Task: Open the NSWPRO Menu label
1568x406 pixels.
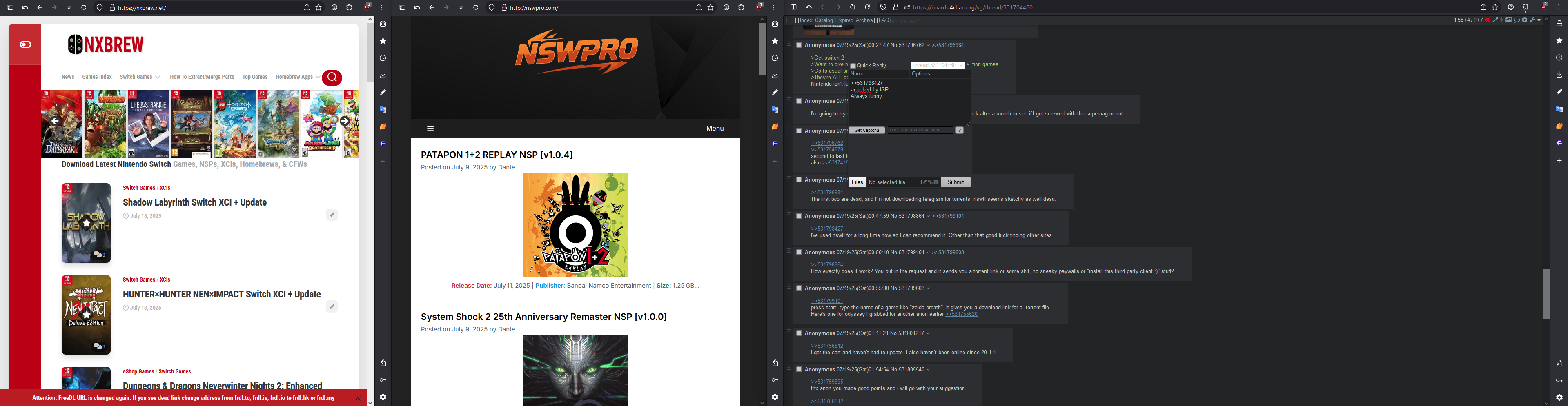Action: tap(715, 129)
